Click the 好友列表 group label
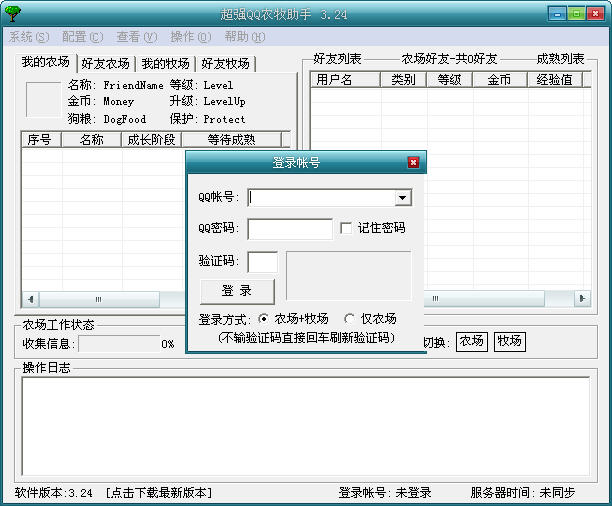The width and height of the screenshot is (612, 506). [x=337, y=59]
